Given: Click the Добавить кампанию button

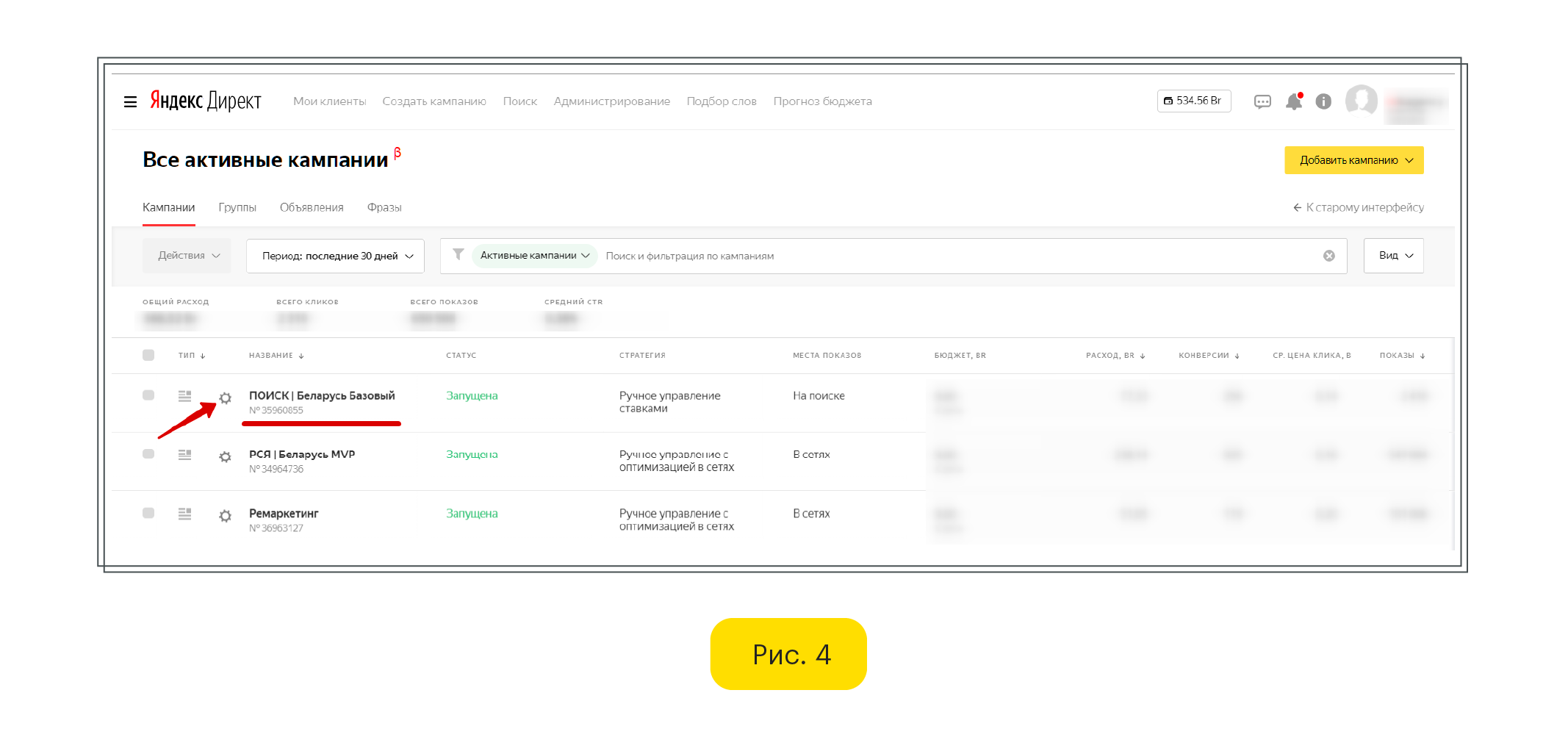Looking at the screenshot, I should (1353, 160).
